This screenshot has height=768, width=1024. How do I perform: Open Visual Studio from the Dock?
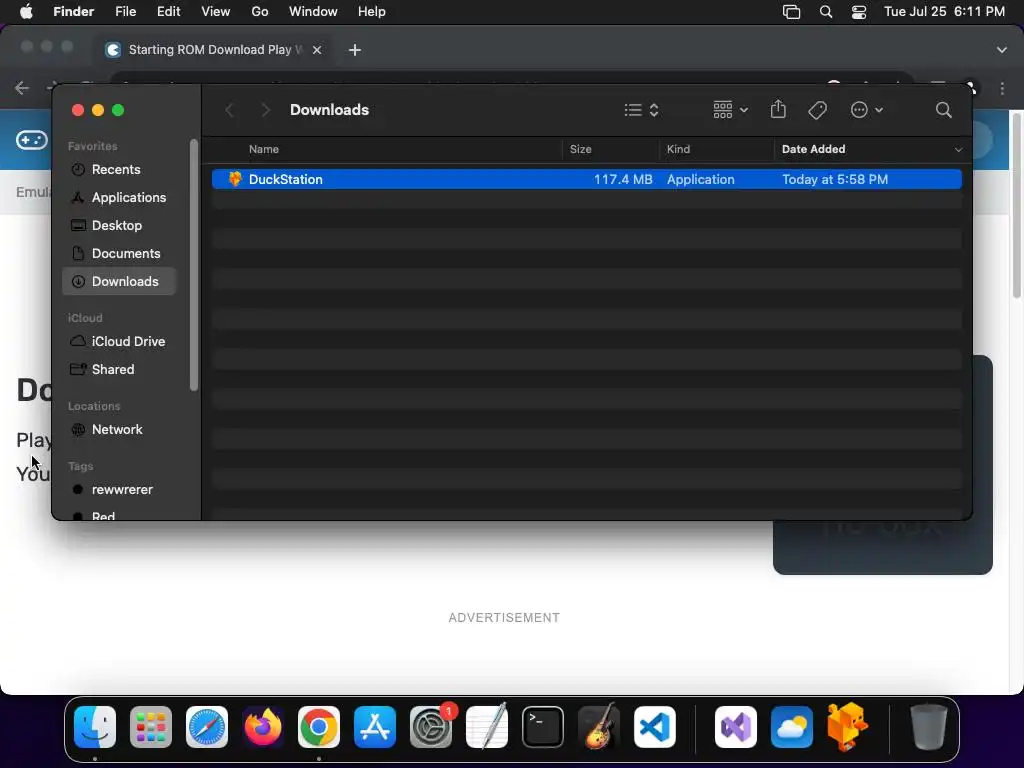point(736,727)
